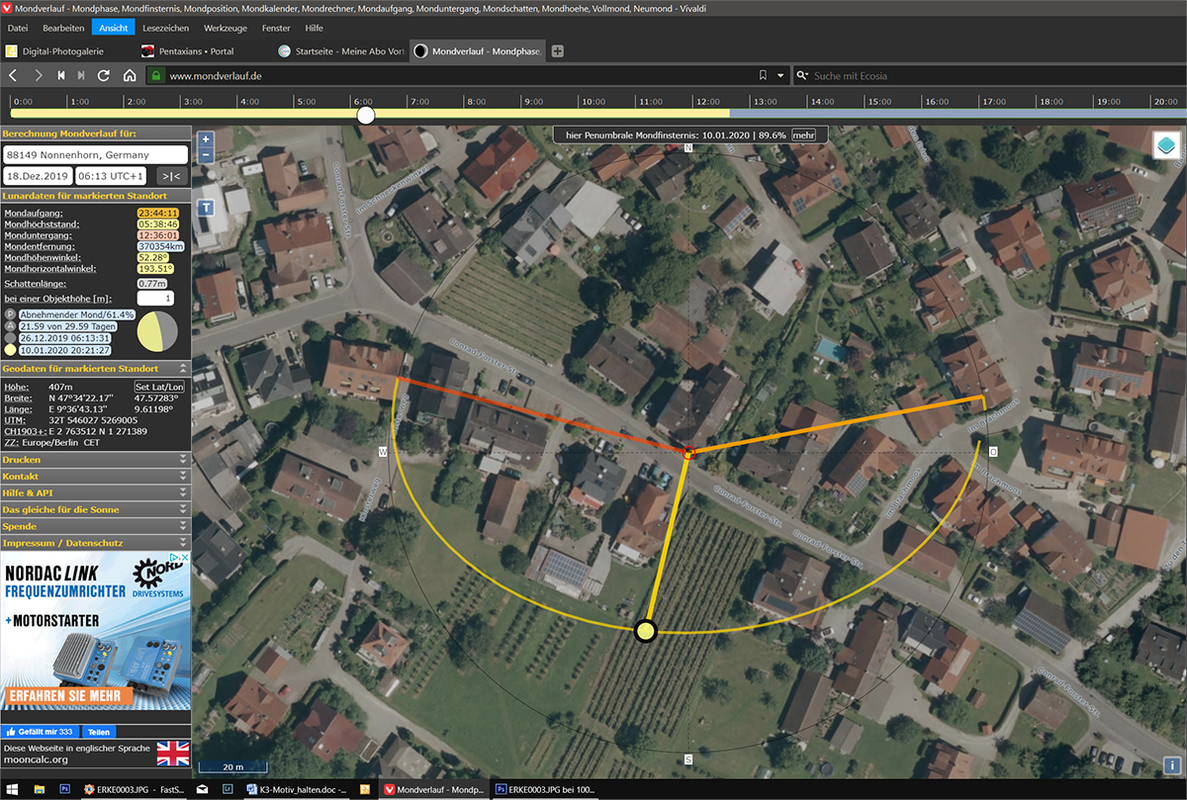
Task: Click the Set Lat/Lon button
Action: pyautogui.click(x=160, y=387)
